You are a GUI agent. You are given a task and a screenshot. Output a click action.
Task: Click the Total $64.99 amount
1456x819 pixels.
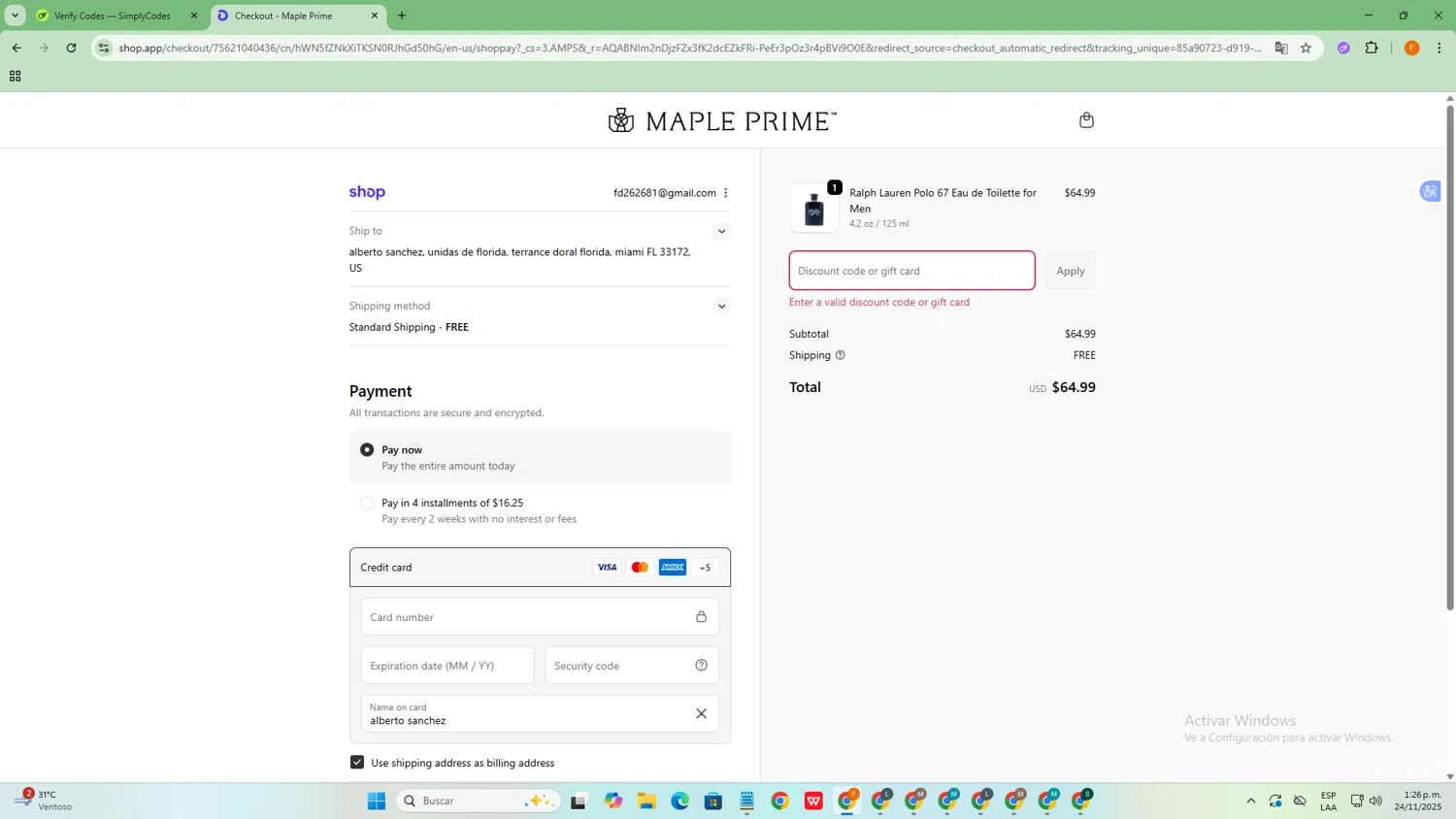[x=1074, y=387]
